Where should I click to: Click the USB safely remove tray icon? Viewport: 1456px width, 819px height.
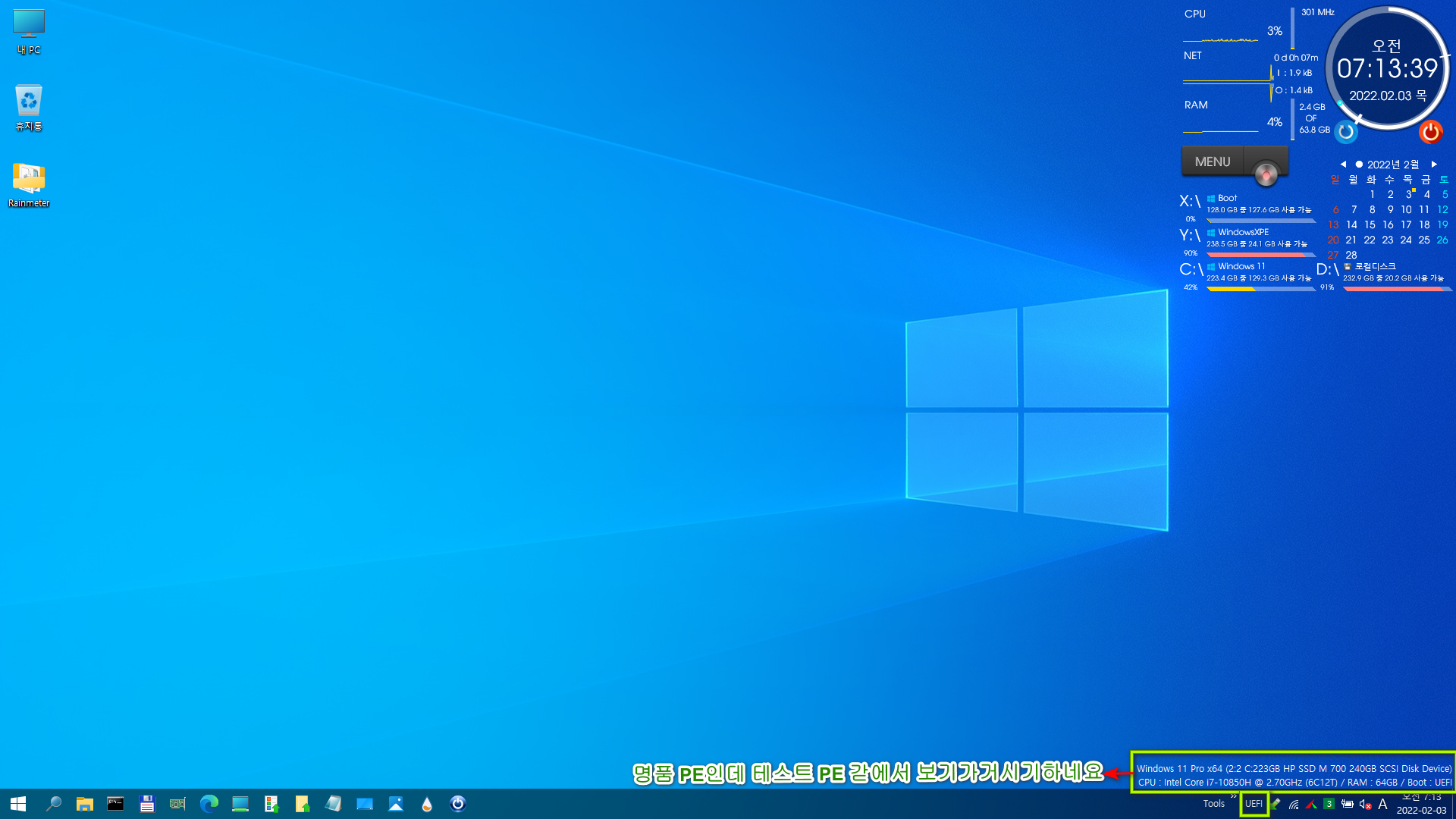(1276, 804)
